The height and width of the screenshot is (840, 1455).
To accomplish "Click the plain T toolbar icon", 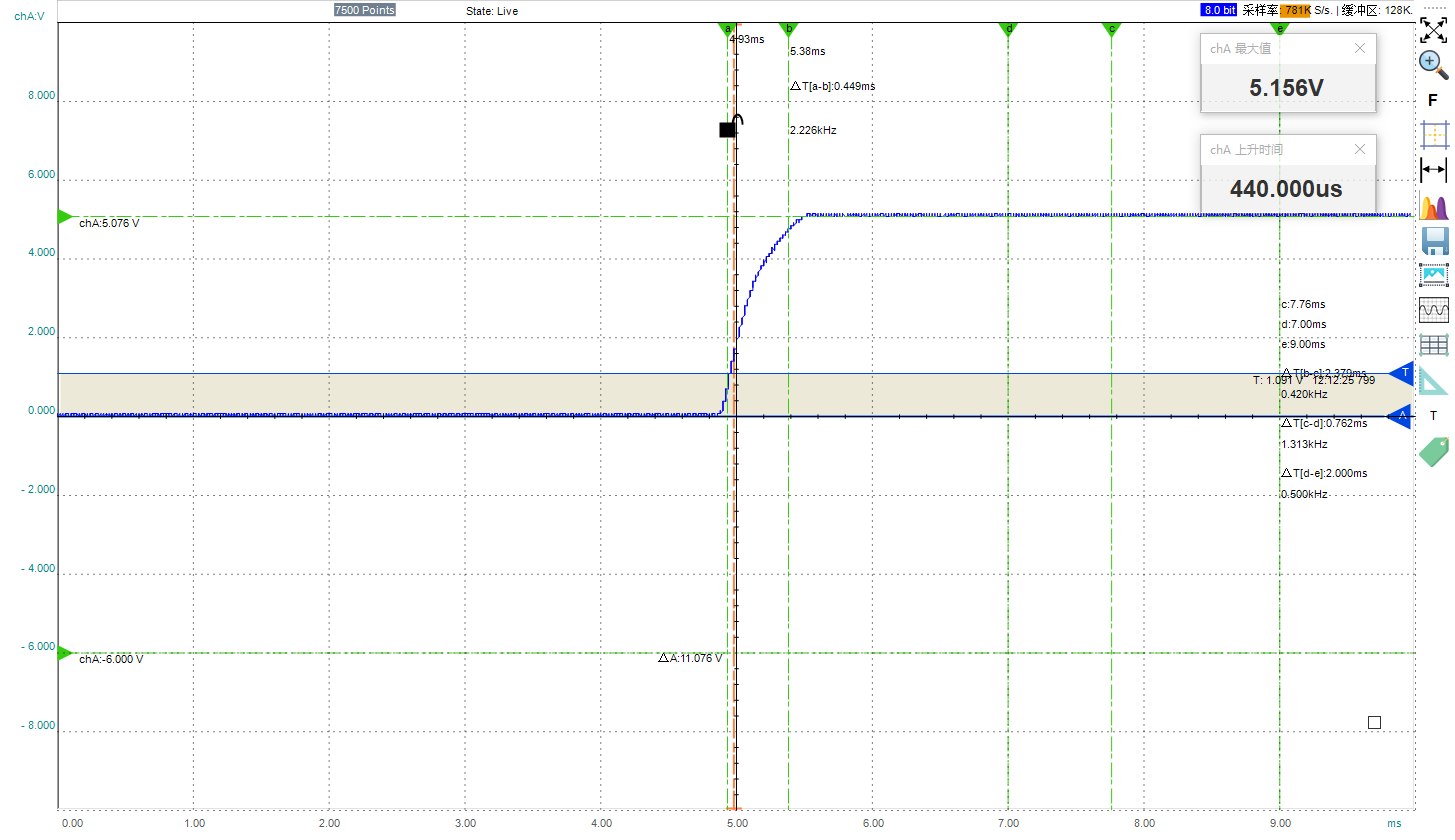I will [1433, 415].
